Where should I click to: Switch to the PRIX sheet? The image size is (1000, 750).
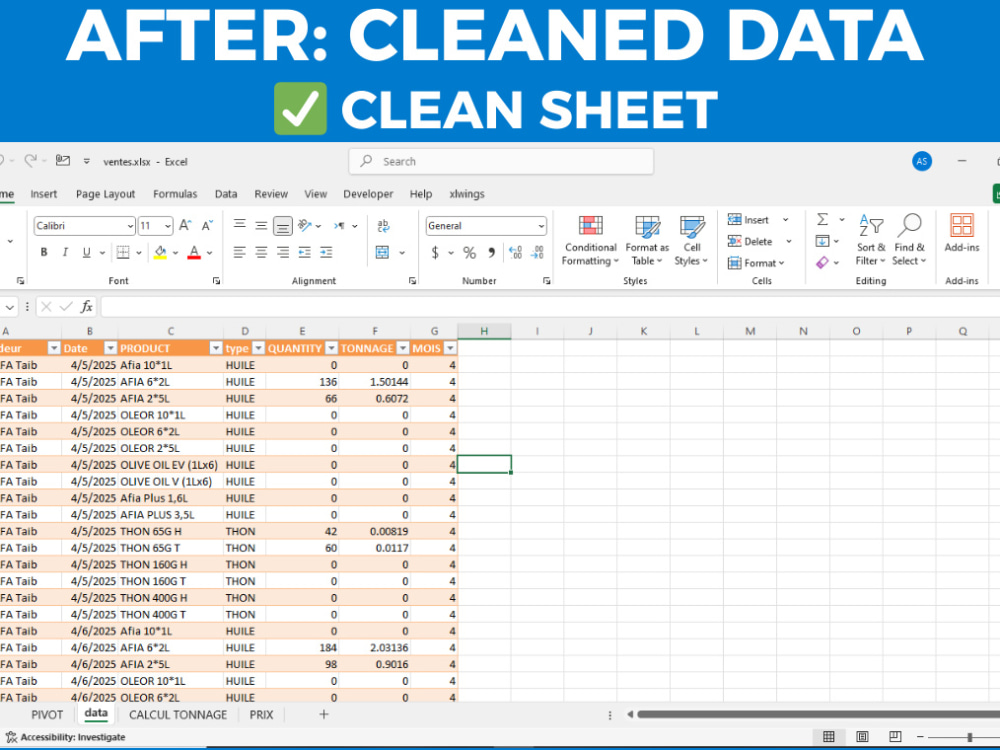click(x=261, y=715)
